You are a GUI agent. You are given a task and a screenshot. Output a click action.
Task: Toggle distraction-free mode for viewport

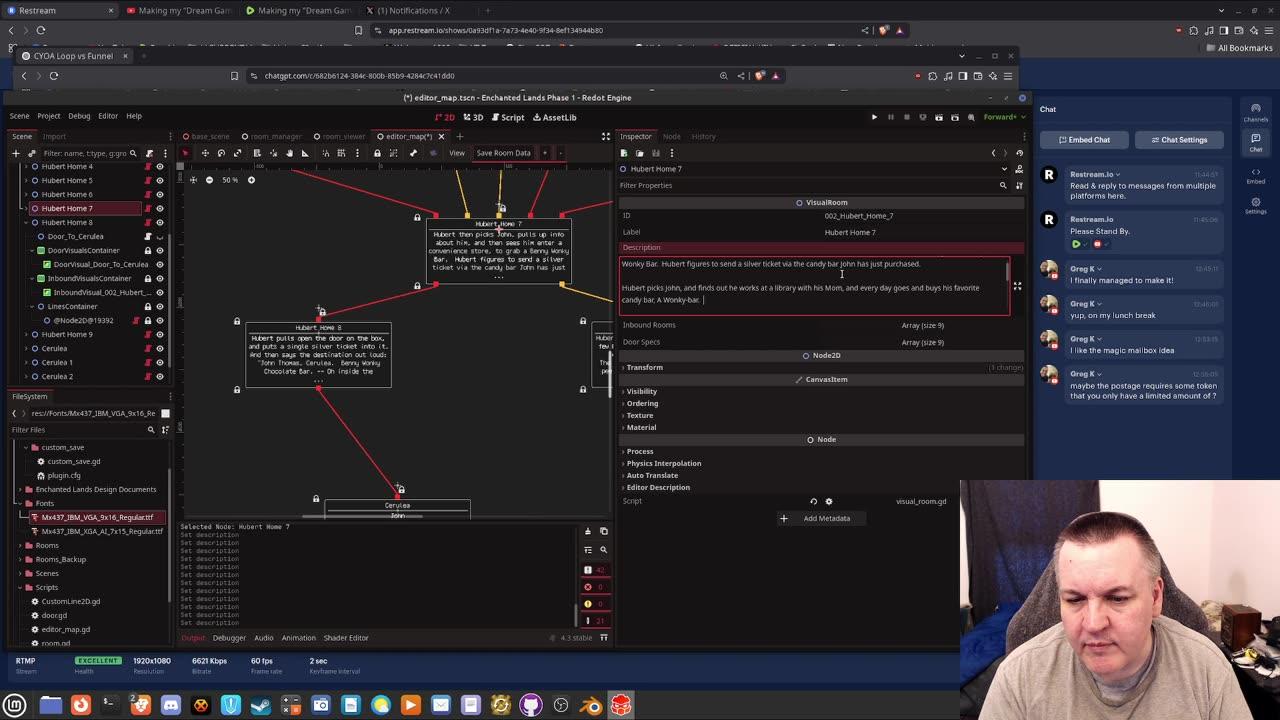[x=605, y=136]
